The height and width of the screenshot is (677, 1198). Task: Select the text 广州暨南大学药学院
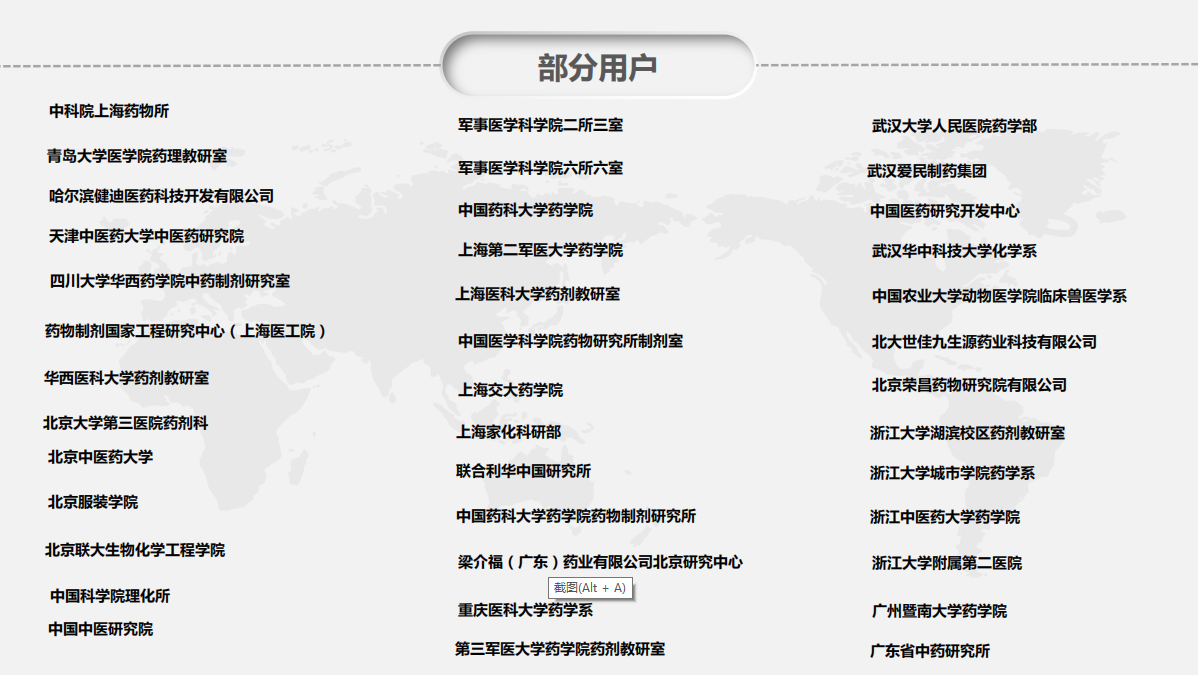point(939,611)
